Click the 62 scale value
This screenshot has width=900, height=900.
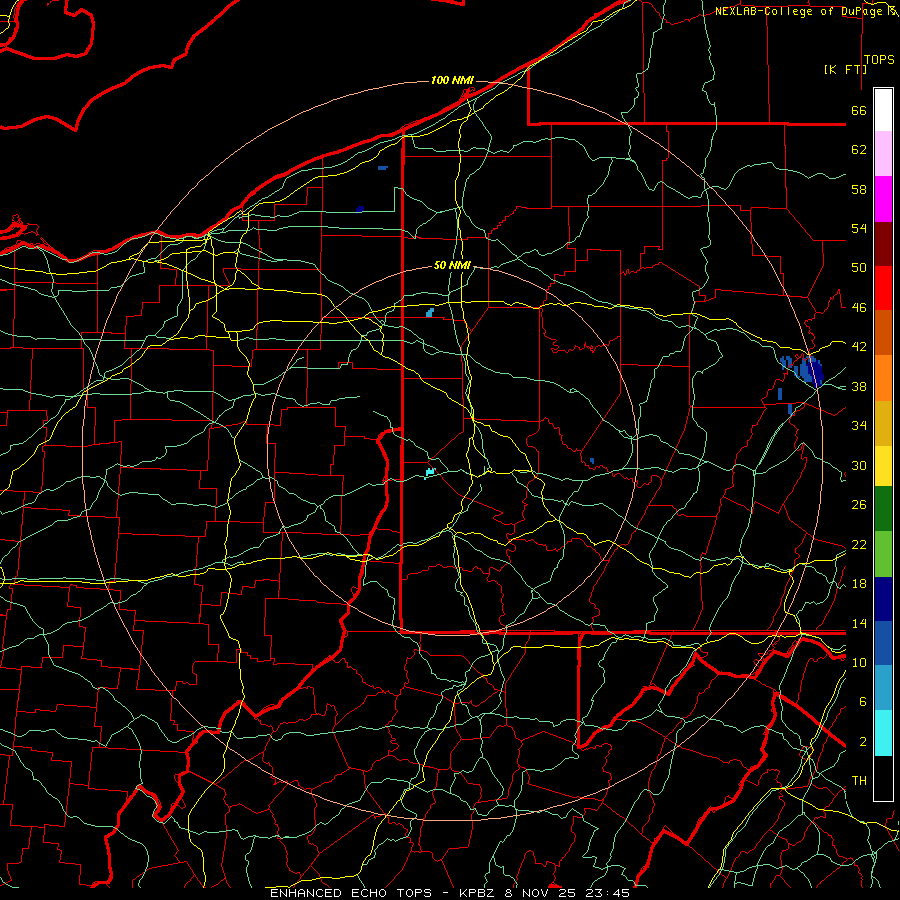(859, 150)
